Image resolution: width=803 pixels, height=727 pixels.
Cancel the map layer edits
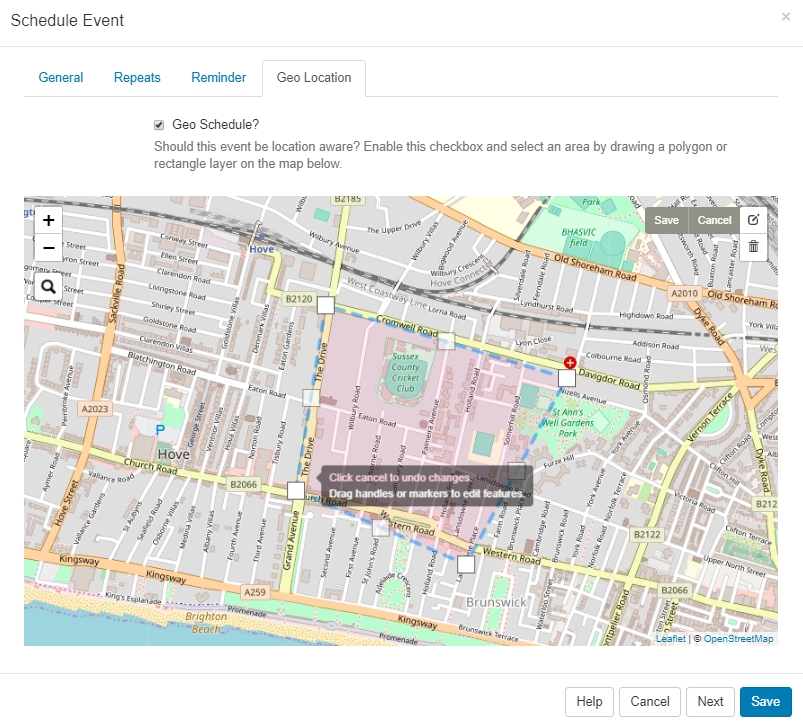714,220
